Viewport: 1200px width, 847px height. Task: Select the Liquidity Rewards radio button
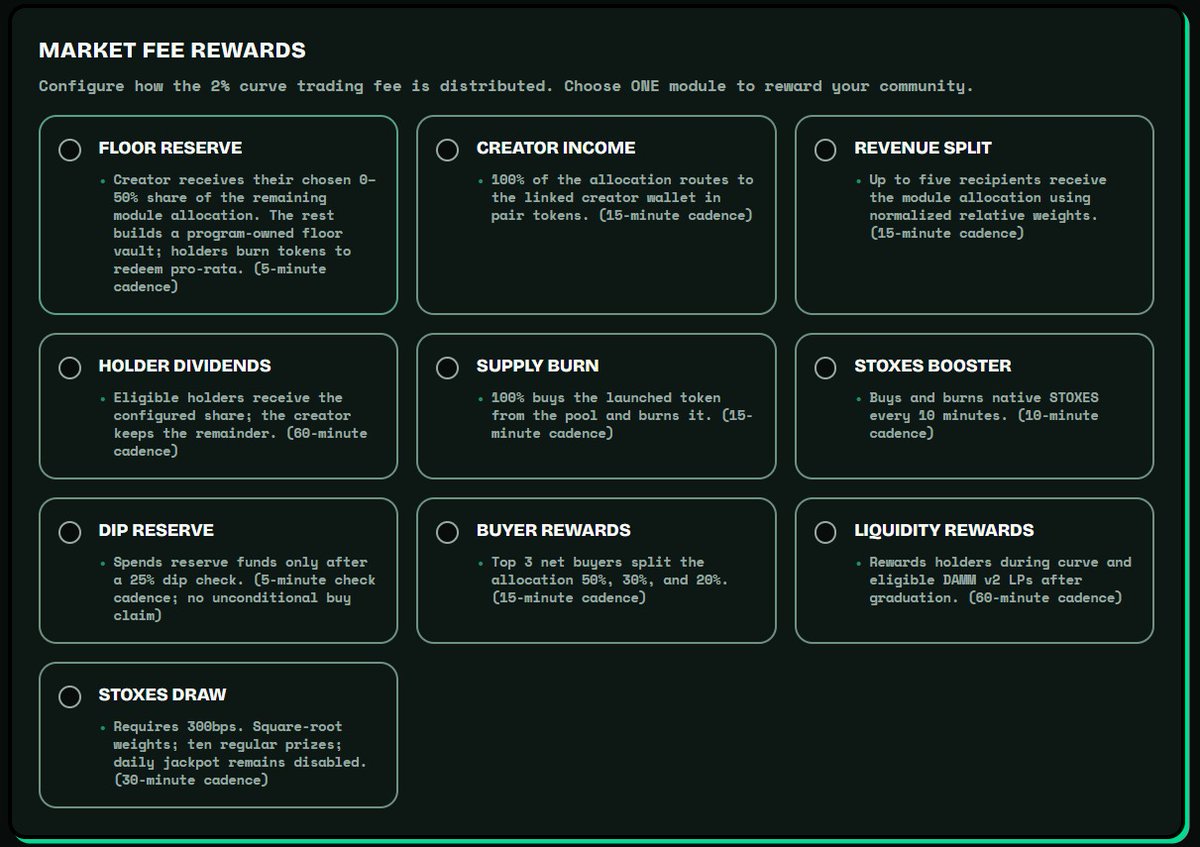coord(825,532)
